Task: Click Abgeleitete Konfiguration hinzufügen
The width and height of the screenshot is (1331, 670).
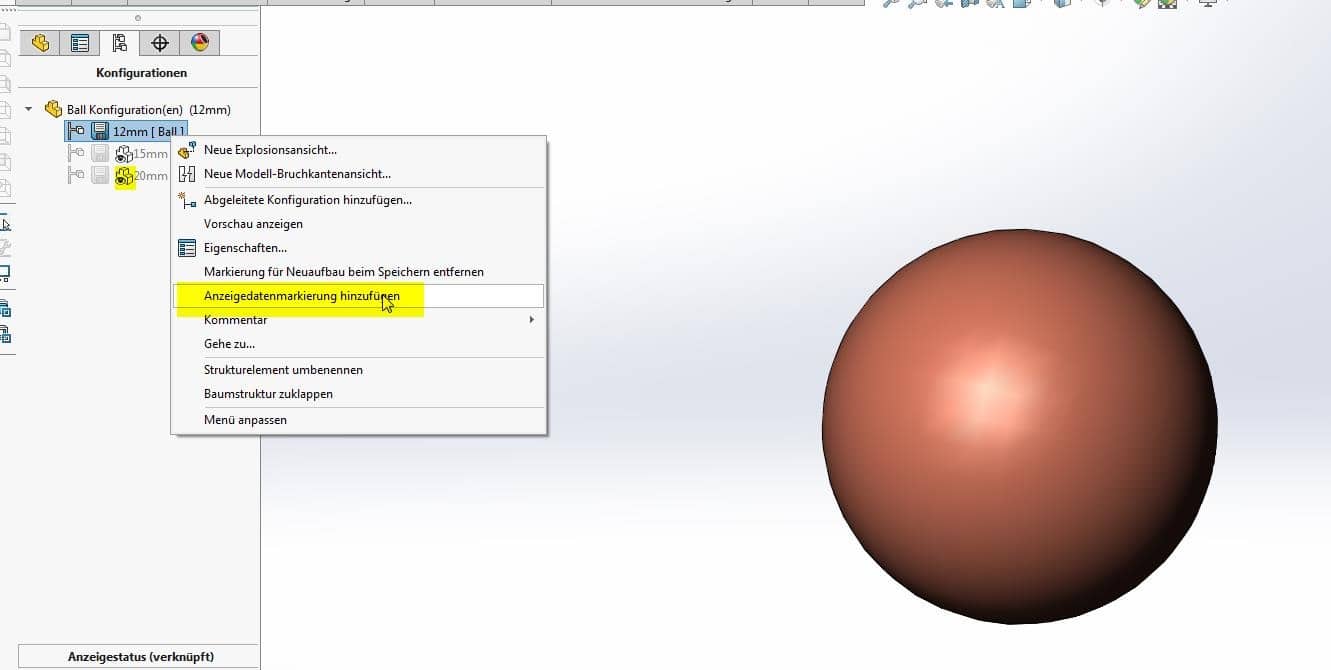Action: tap(307, 200)
